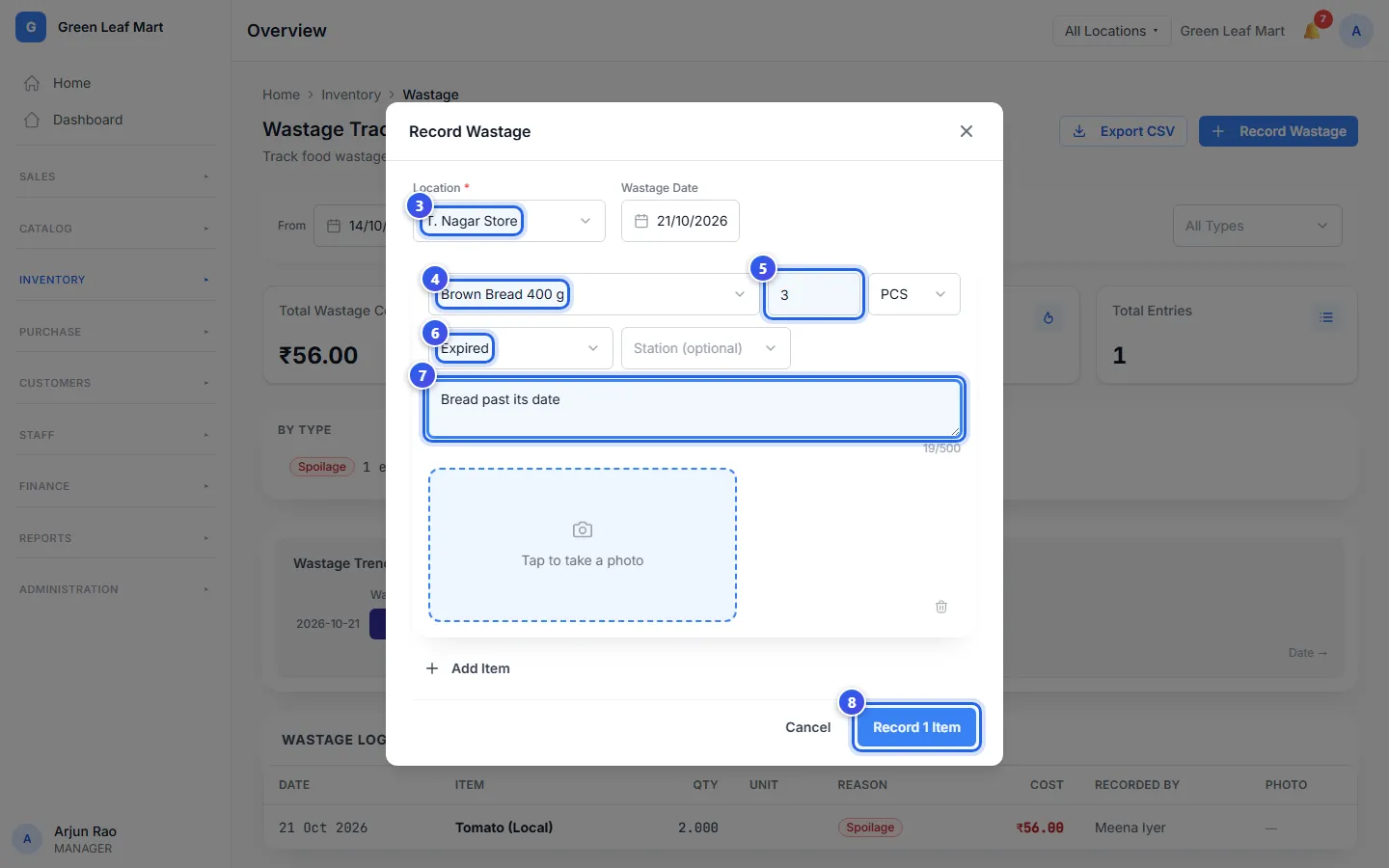Screen dimensions: 1389x868
Task: Tap the camera icon to take photo
Action: point(583,529)
